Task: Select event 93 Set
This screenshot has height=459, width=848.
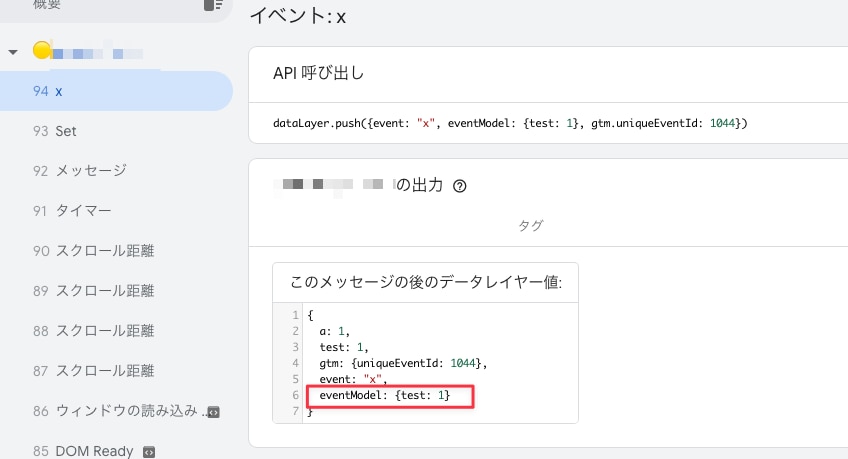Action: coord(116,131)
